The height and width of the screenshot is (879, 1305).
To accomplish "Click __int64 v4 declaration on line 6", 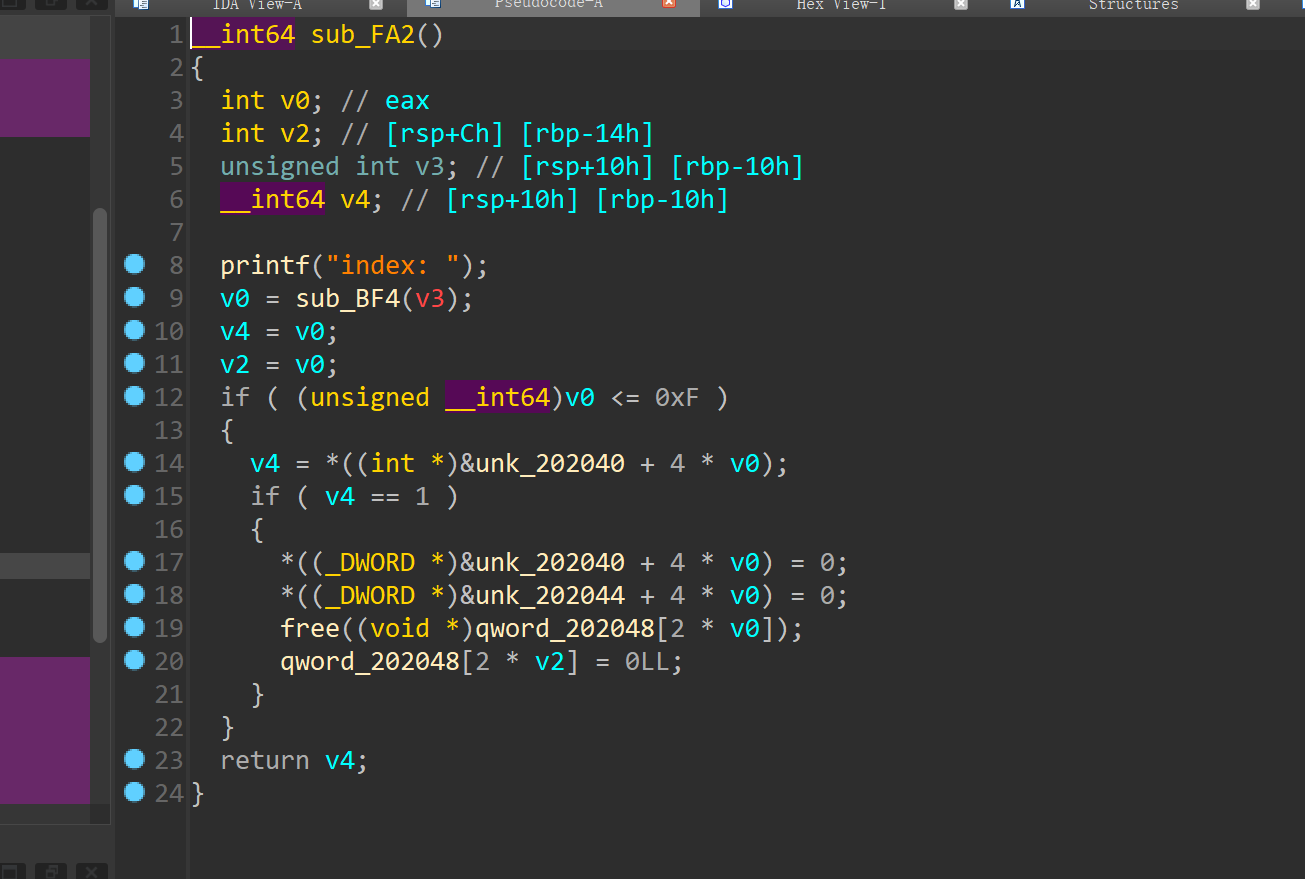I will tap(302, 200).
